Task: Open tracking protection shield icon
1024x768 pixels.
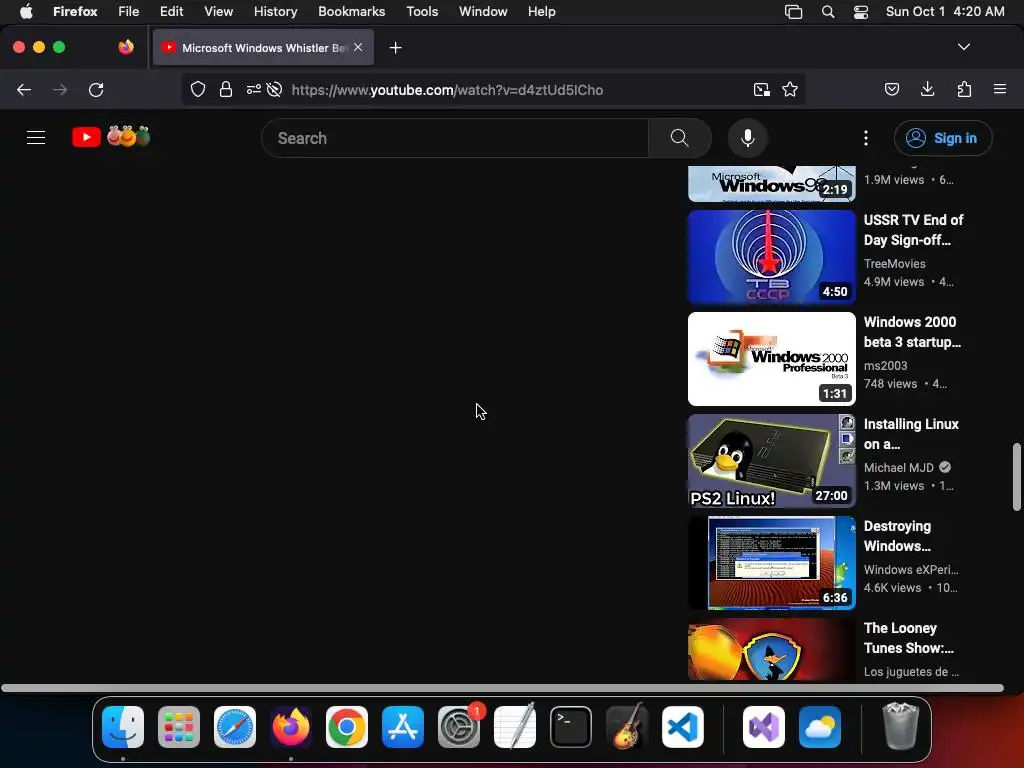Action: pos(198,89)
